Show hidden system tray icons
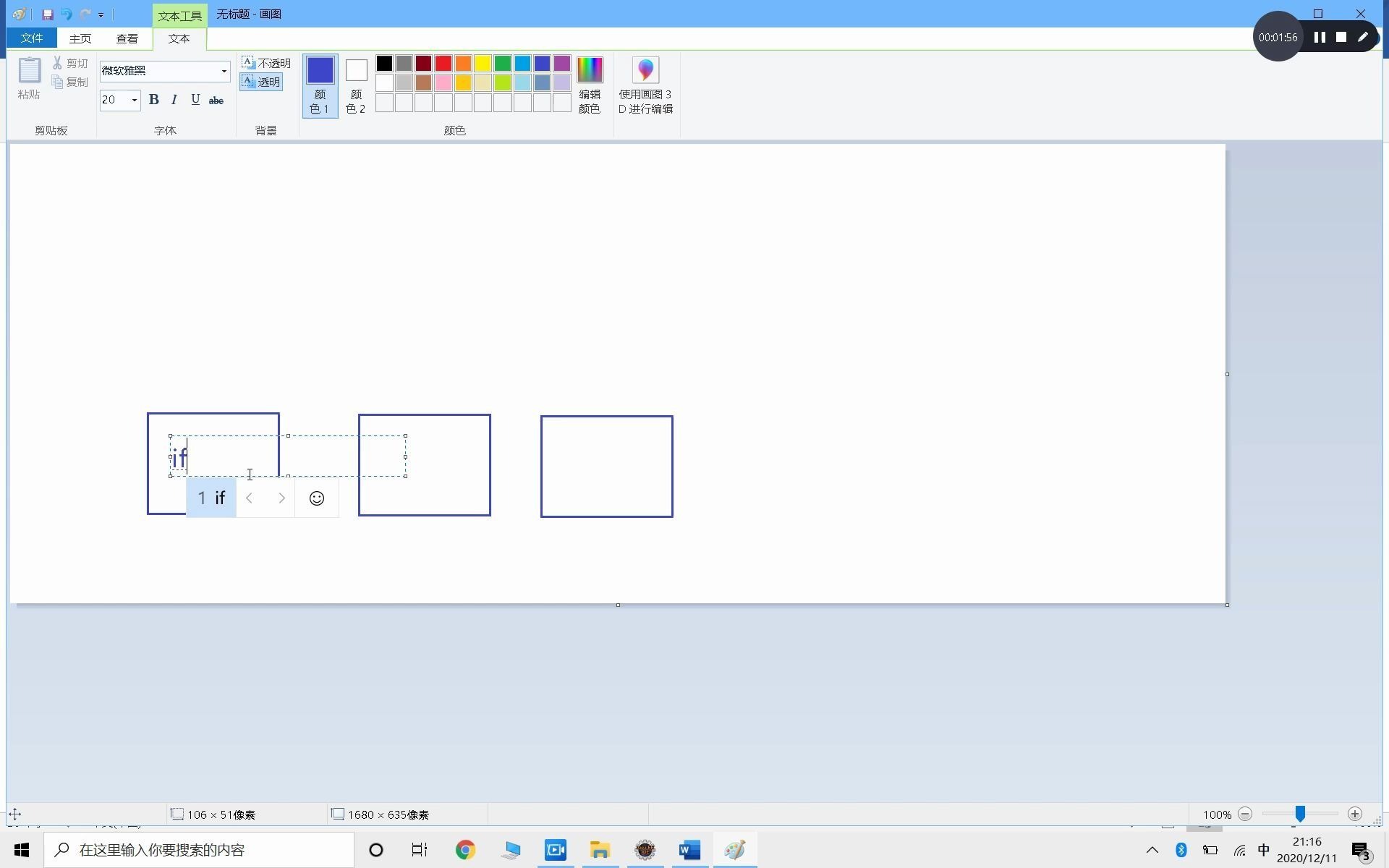1389x868 pixels. point(1152,850)
